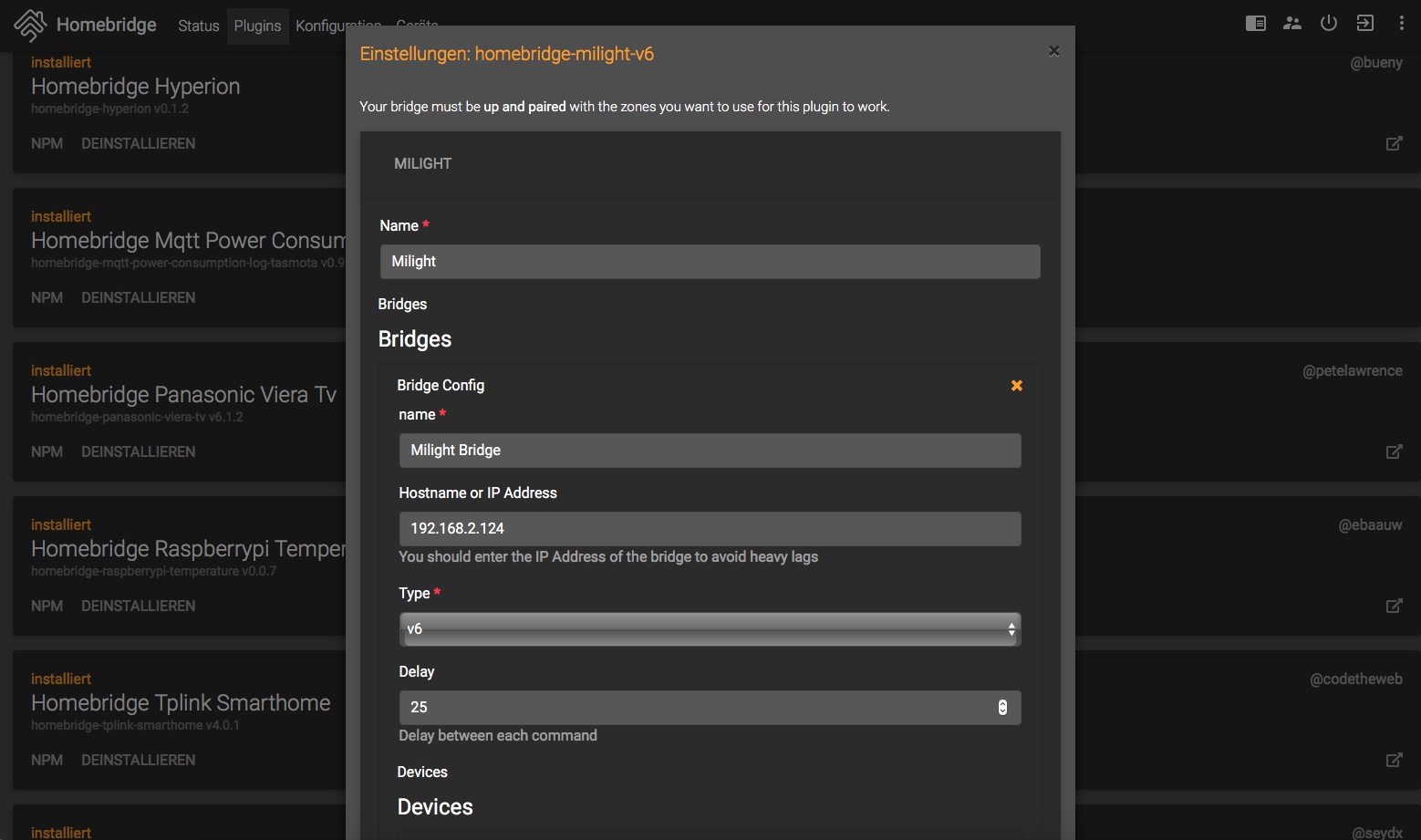Open external link for Homebridge Hyperion
This screenshot has width=1421, height=840.
pos(1394,143)
